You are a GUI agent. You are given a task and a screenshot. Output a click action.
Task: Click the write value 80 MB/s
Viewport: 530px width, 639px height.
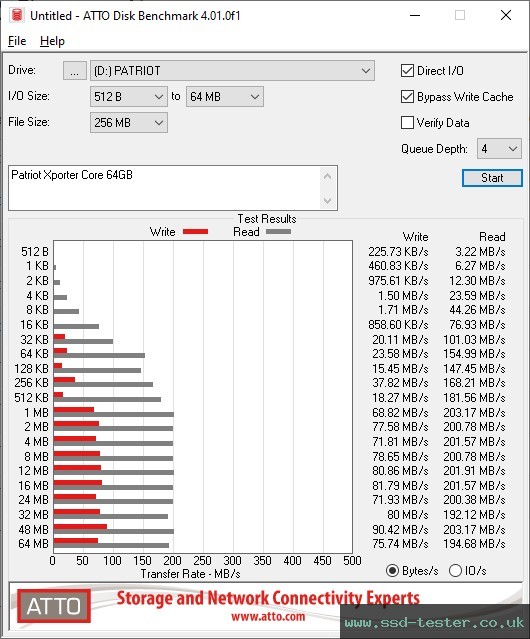(407, 515)
